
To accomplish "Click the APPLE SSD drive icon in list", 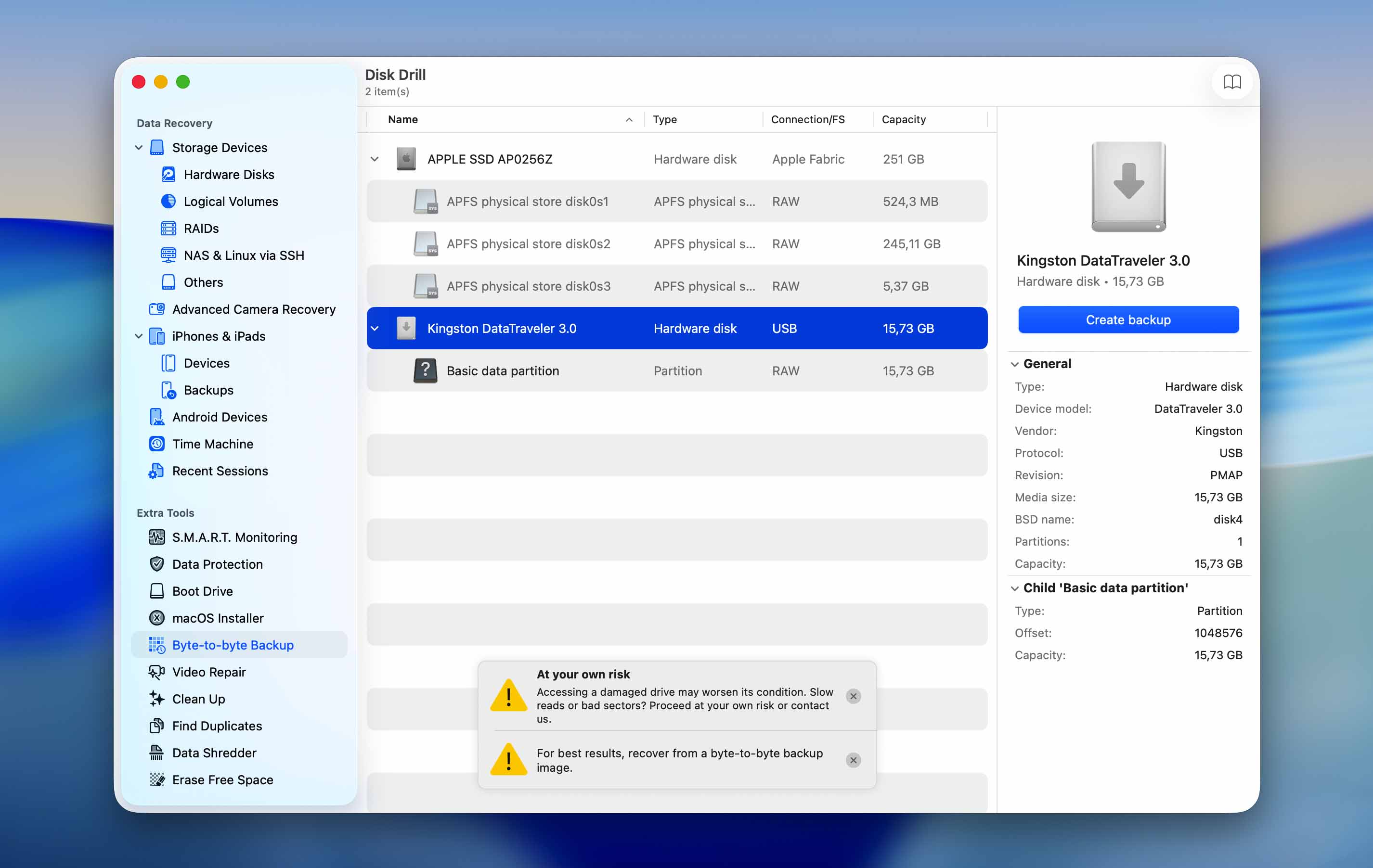I will (x=406, y=159).
